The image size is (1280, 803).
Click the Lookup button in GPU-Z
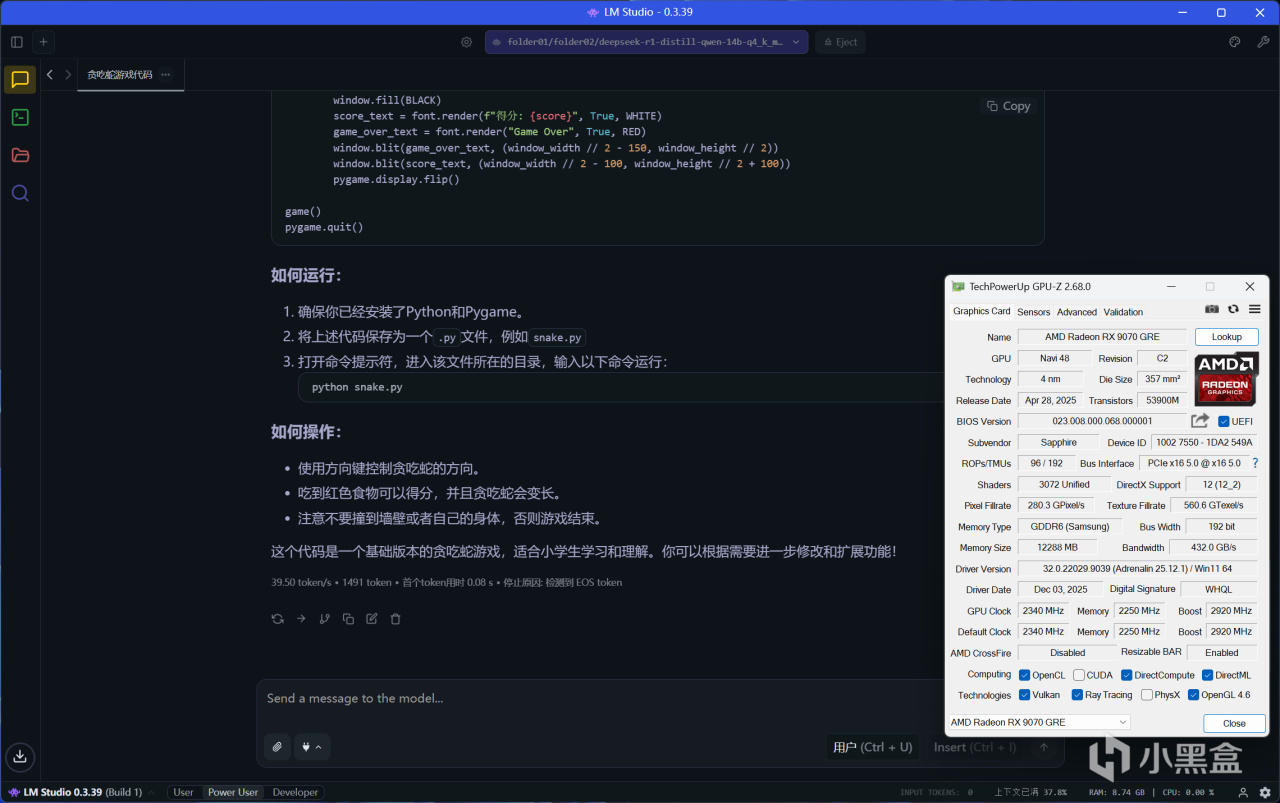[x=1227, y=337]
